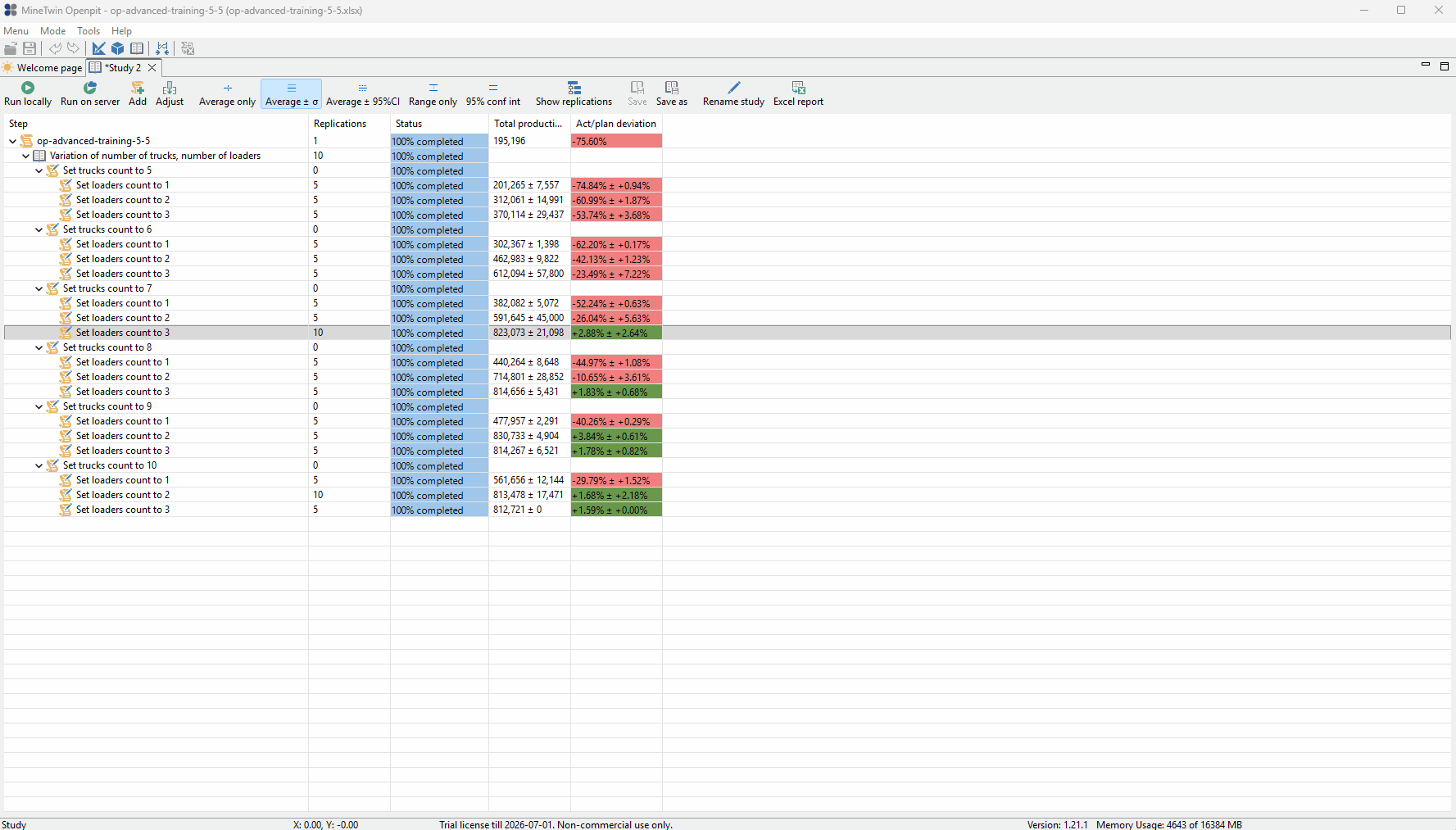
Task: Click the Version: 1.21.1 status text
Action: [x=1057, y=824]
